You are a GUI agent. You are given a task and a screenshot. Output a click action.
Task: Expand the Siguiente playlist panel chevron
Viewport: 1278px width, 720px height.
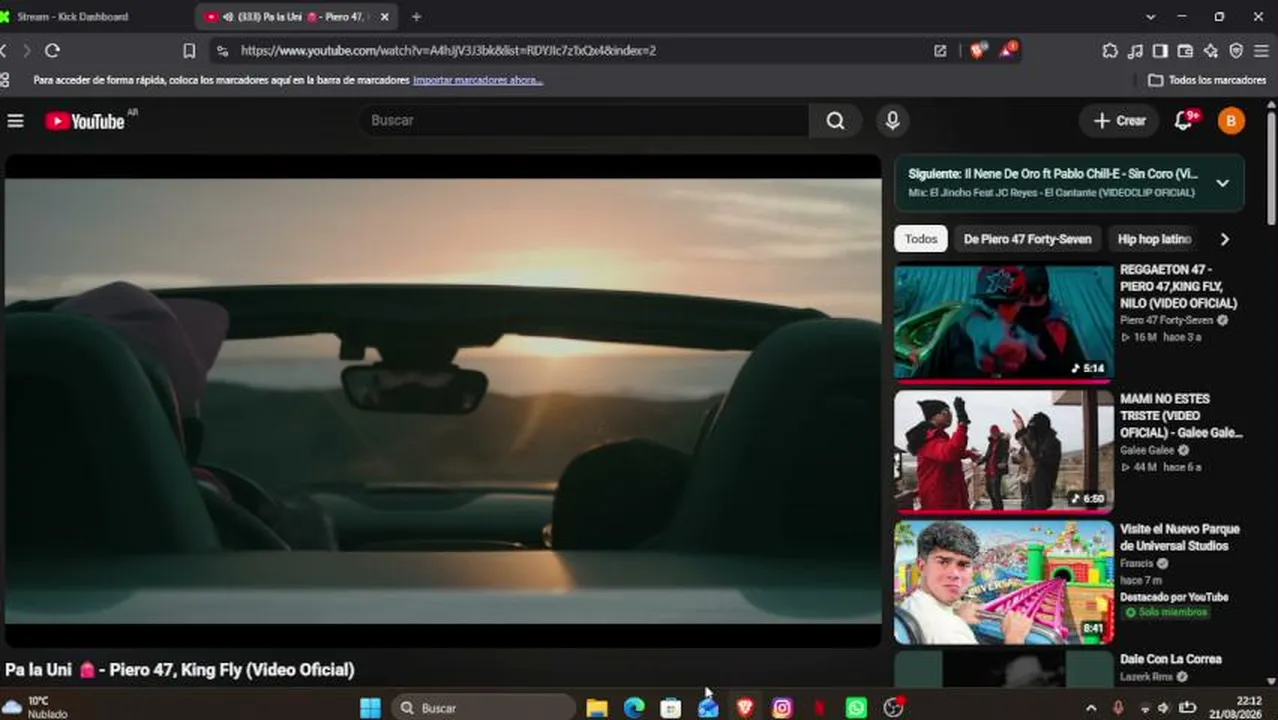coord(1222,183)
